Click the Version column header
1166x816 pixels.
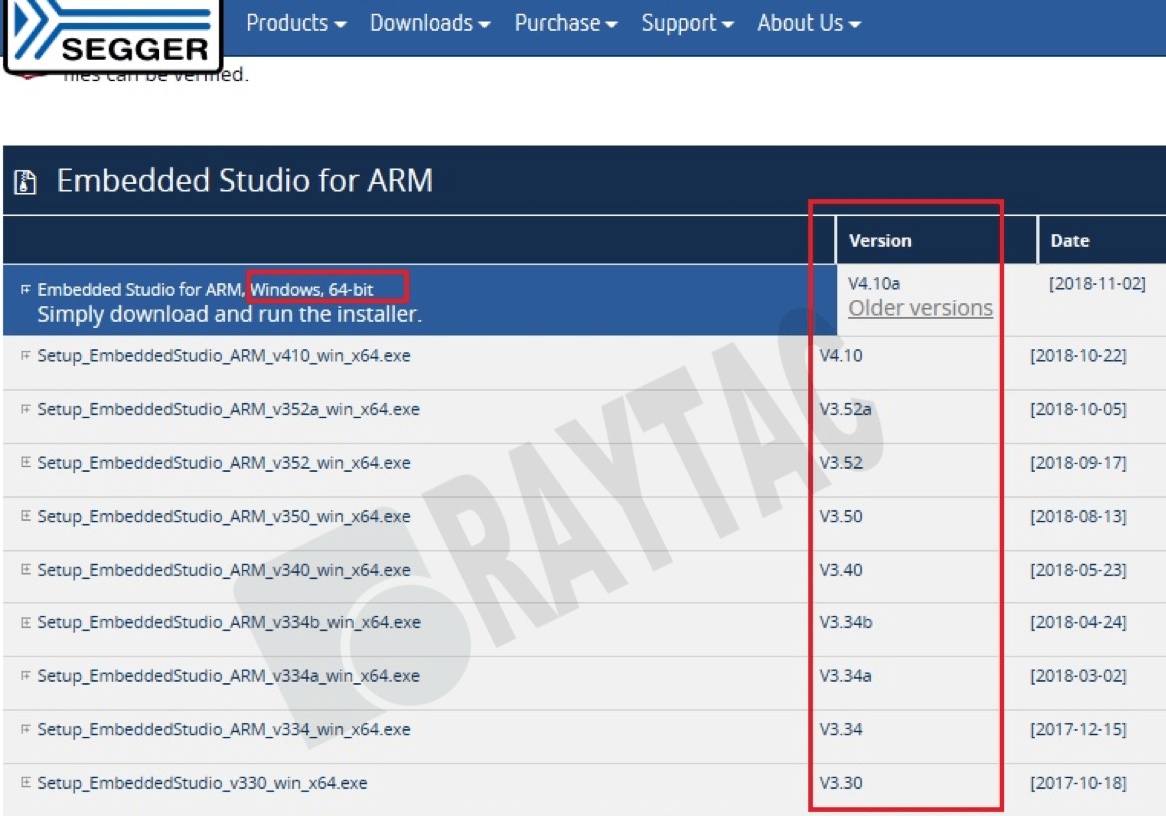[x=880, y=241]
